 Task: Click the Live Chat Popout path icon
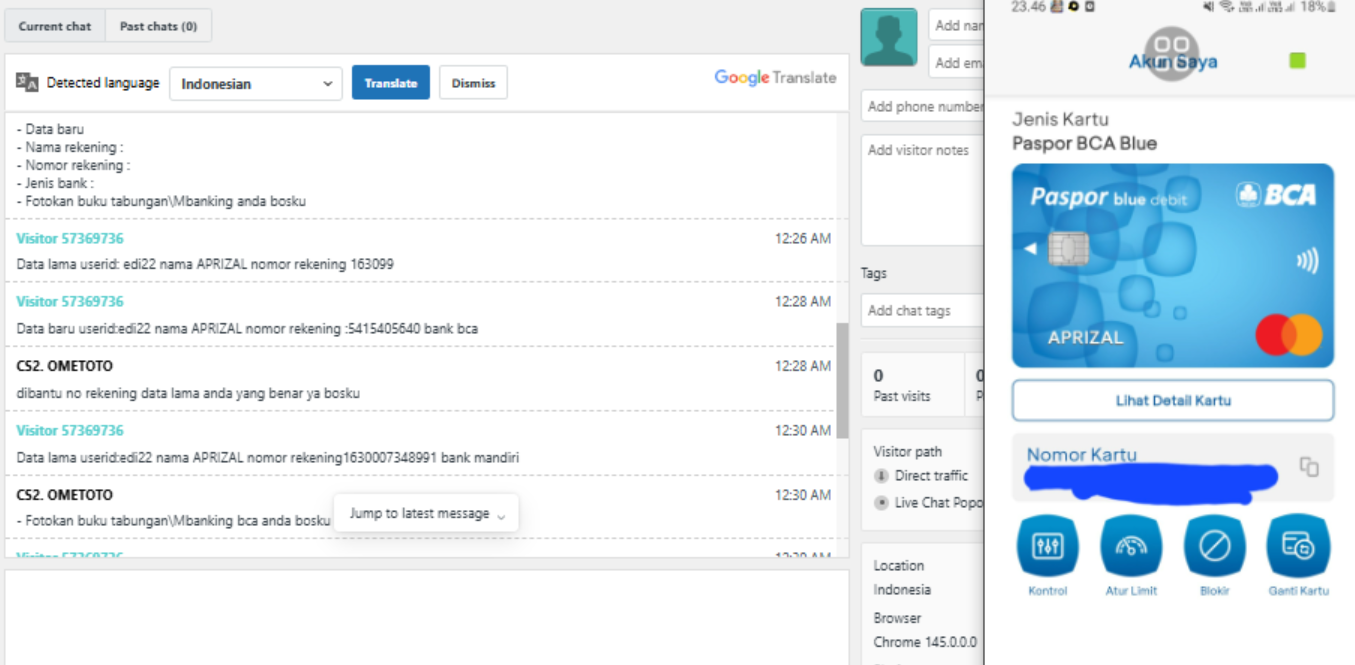881,503
